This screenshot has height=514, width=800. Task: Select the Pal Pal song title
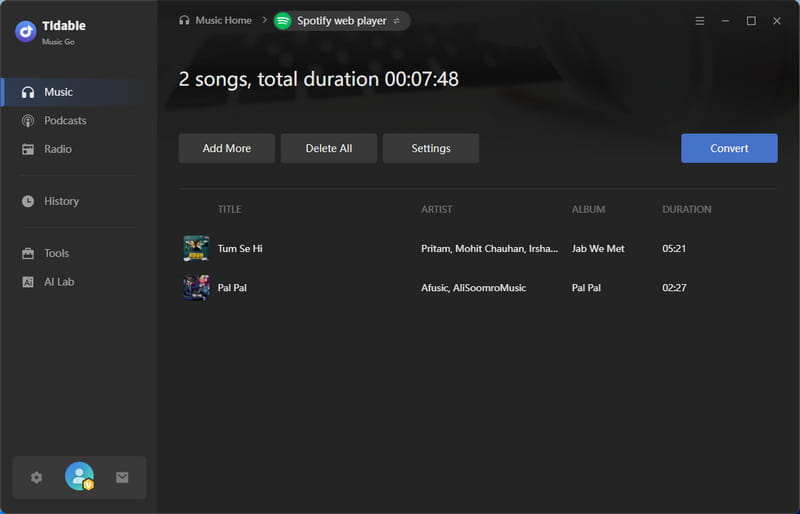pyautogui.click(x=232, y=288)
